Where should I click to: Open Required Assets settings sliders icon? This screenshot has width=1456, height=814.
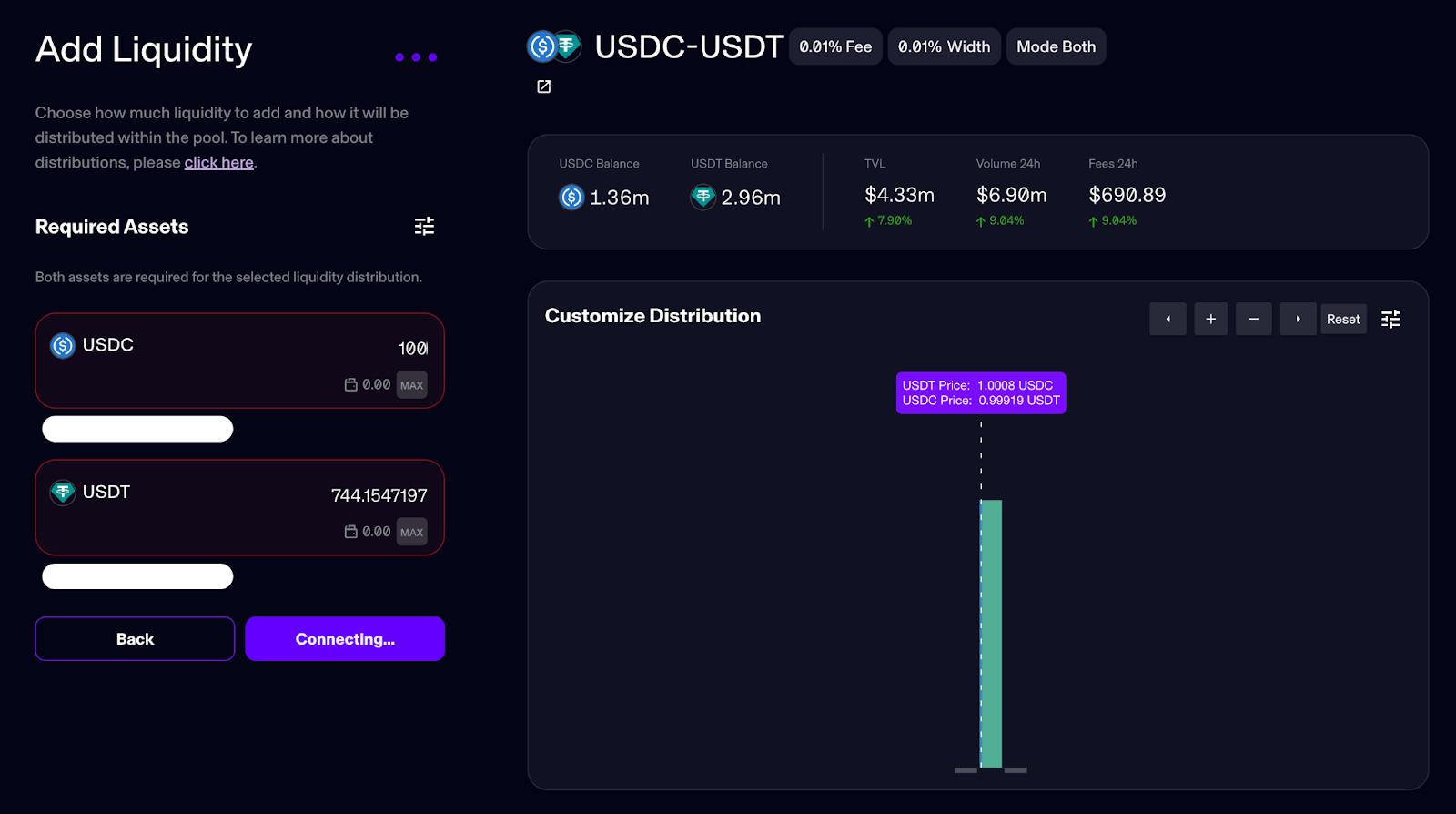pyautogui.click(x=424, y=226)
